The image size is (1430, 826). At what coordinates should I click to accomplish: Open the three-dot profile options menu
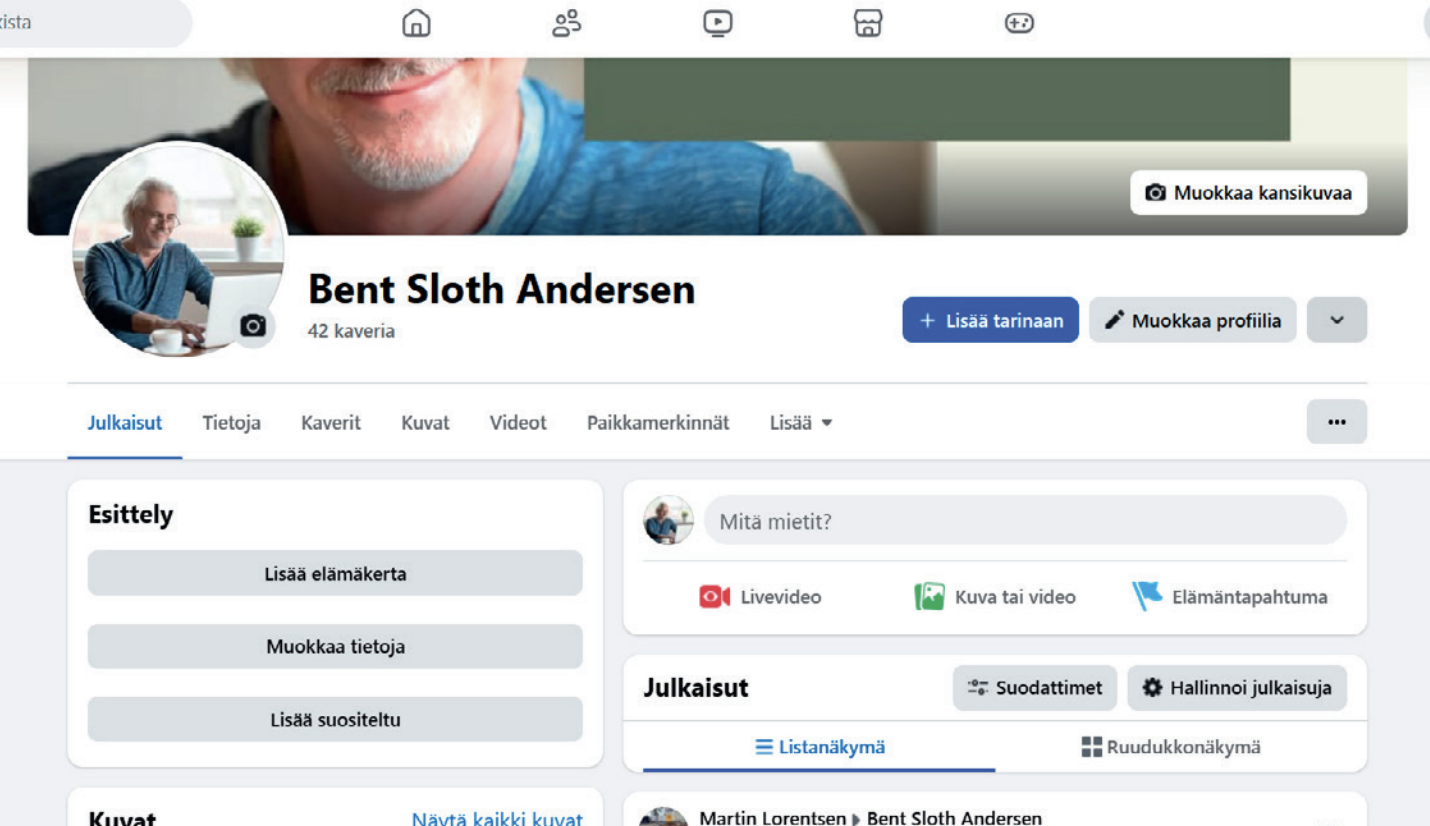pos(1336,422)
